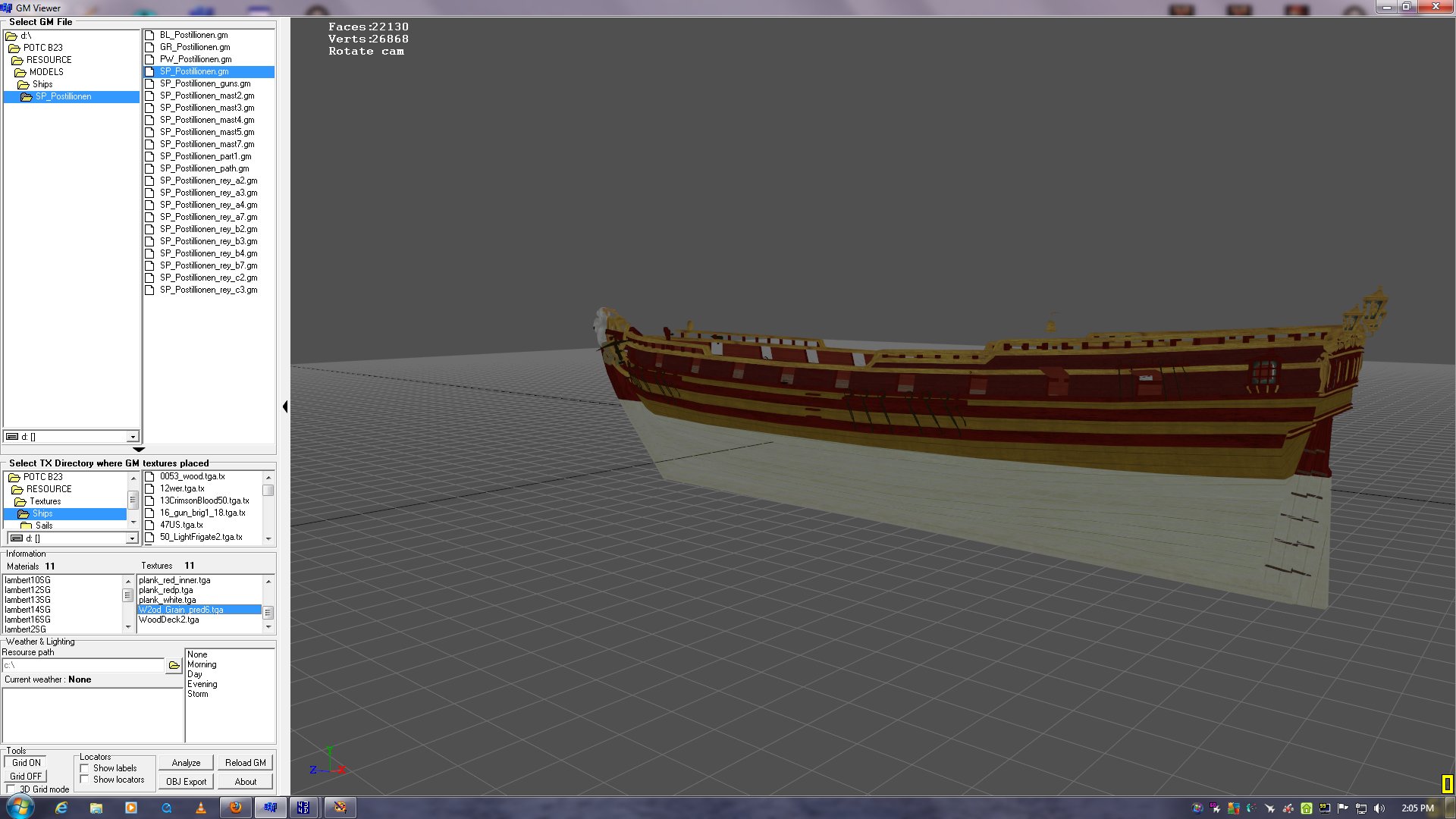Select Evening weather preset
This screenshot has height=819, width=1456.
tap(202, 684)
